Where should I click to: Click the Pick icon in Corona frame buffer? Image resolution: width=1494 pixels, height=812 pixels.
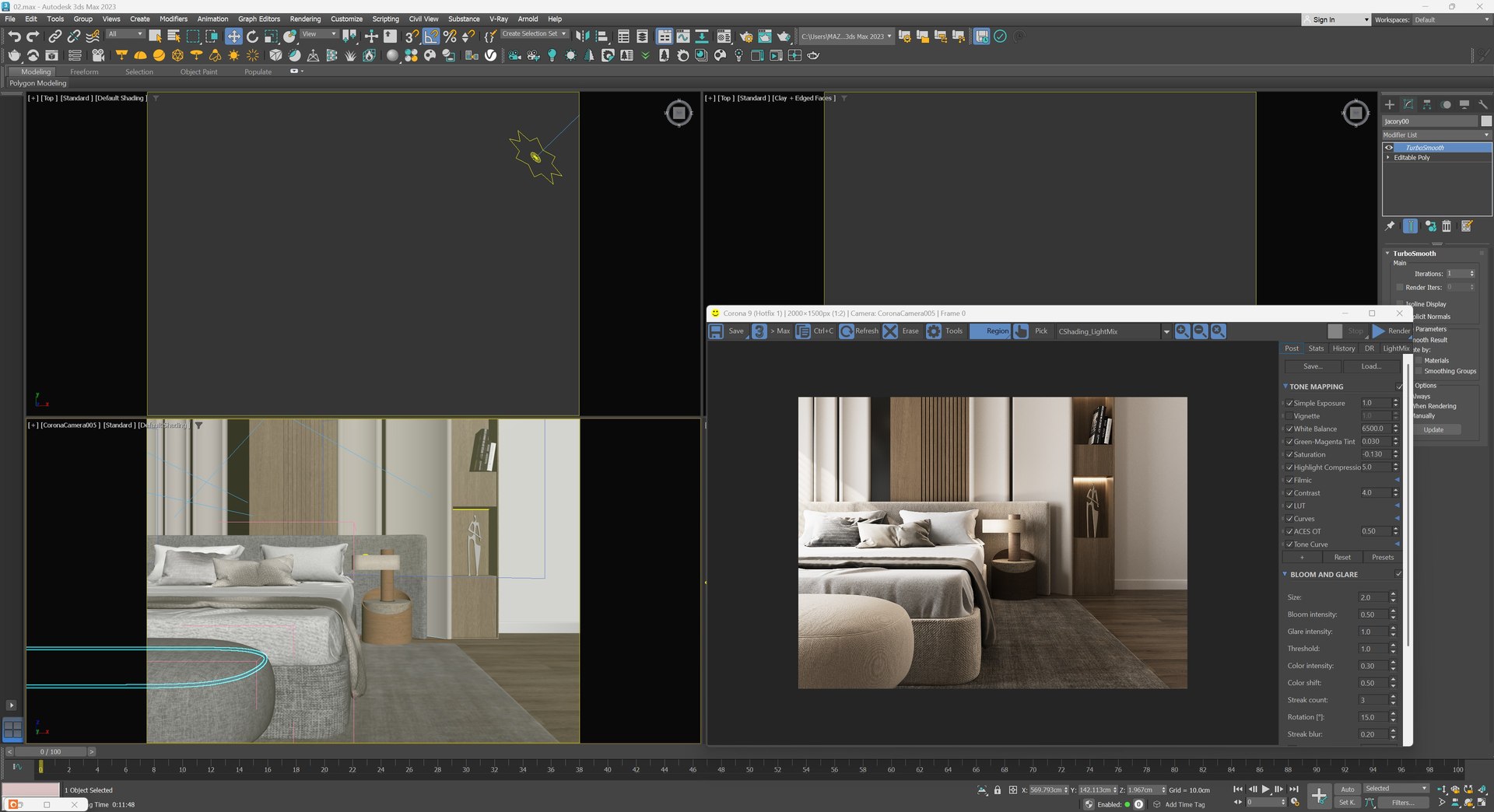coord(1021,331)
